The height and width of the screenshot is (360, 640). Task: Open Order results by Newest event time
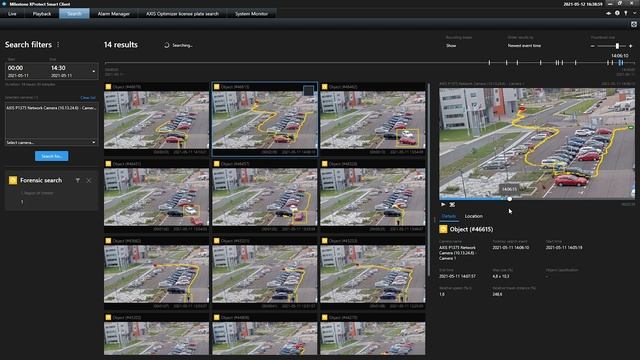pyautogui.click(x=524, y=46)
